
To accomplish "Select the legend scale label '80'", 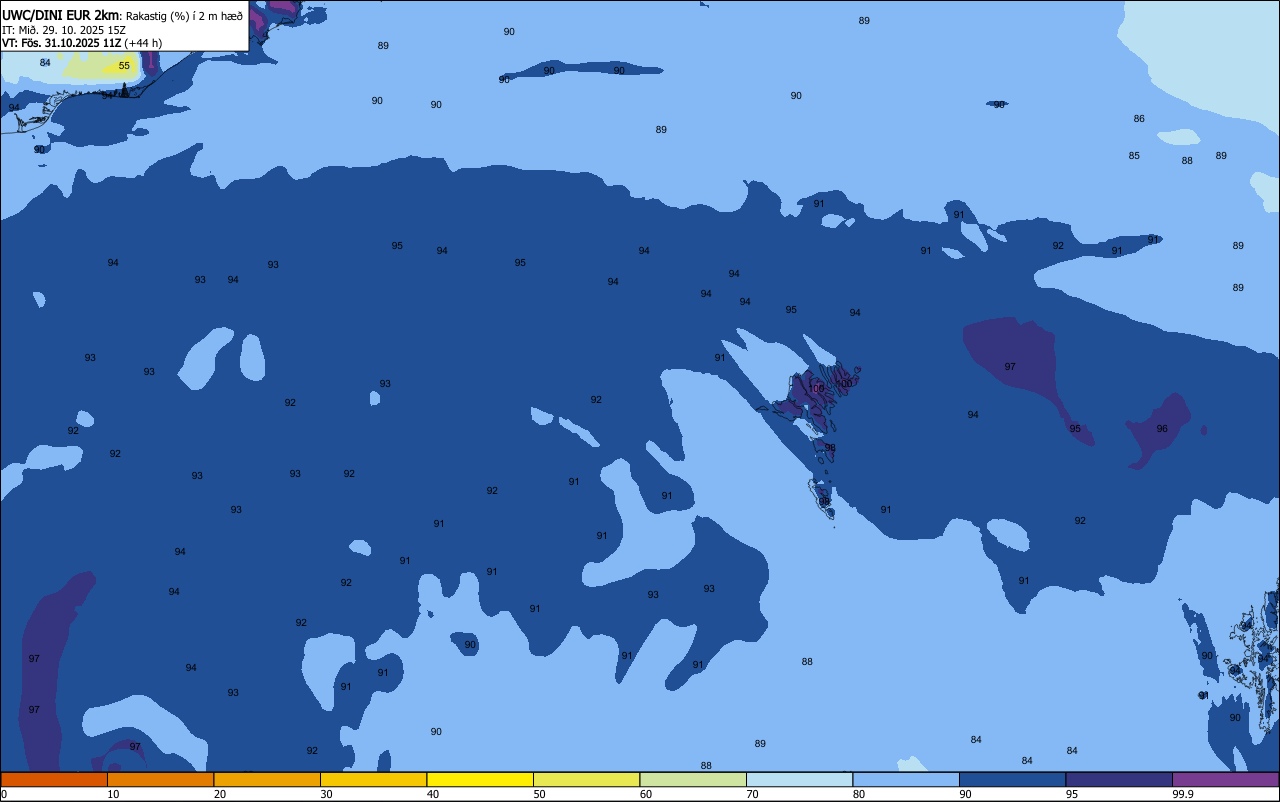I will pyautogui.click(x=859, y=794).
